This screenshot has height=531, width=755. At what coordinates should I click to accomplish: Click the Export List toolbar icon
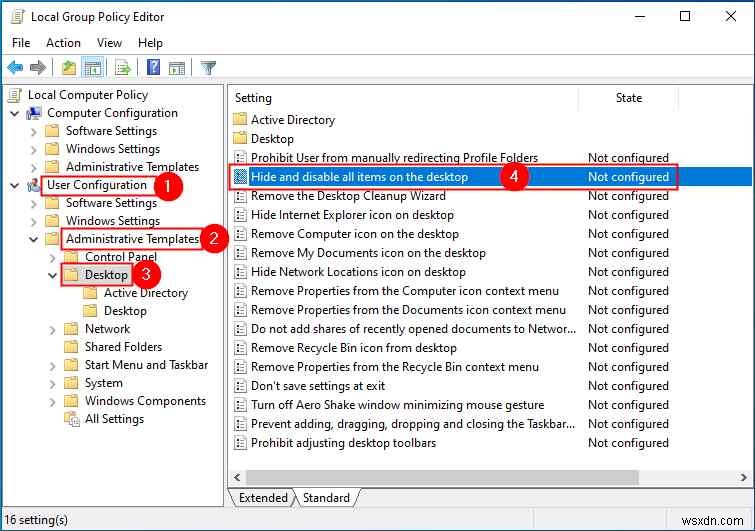coord(123,67)
